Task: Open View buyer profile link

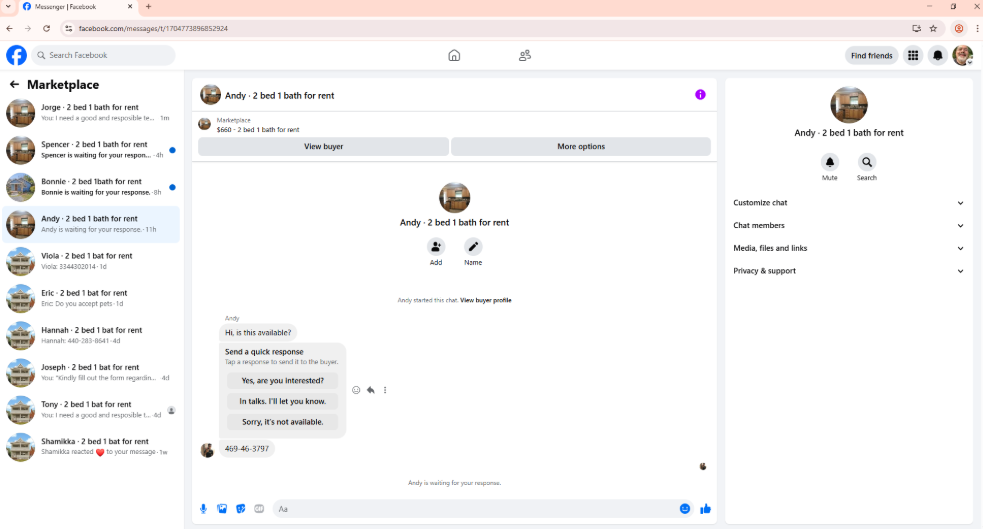Action: pos(486,300)
